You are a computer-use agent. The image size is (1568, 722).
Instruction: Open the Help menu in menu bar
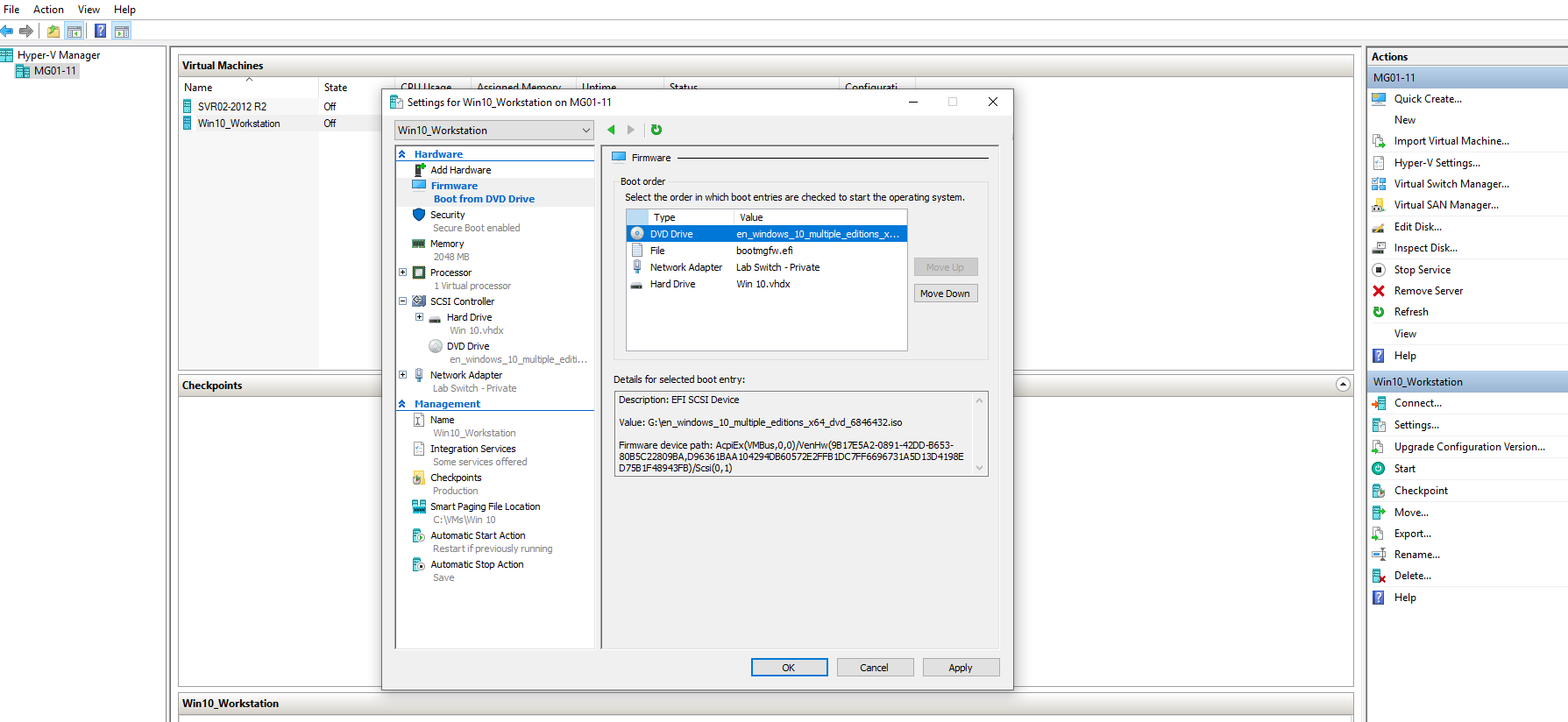pos(124,10)
